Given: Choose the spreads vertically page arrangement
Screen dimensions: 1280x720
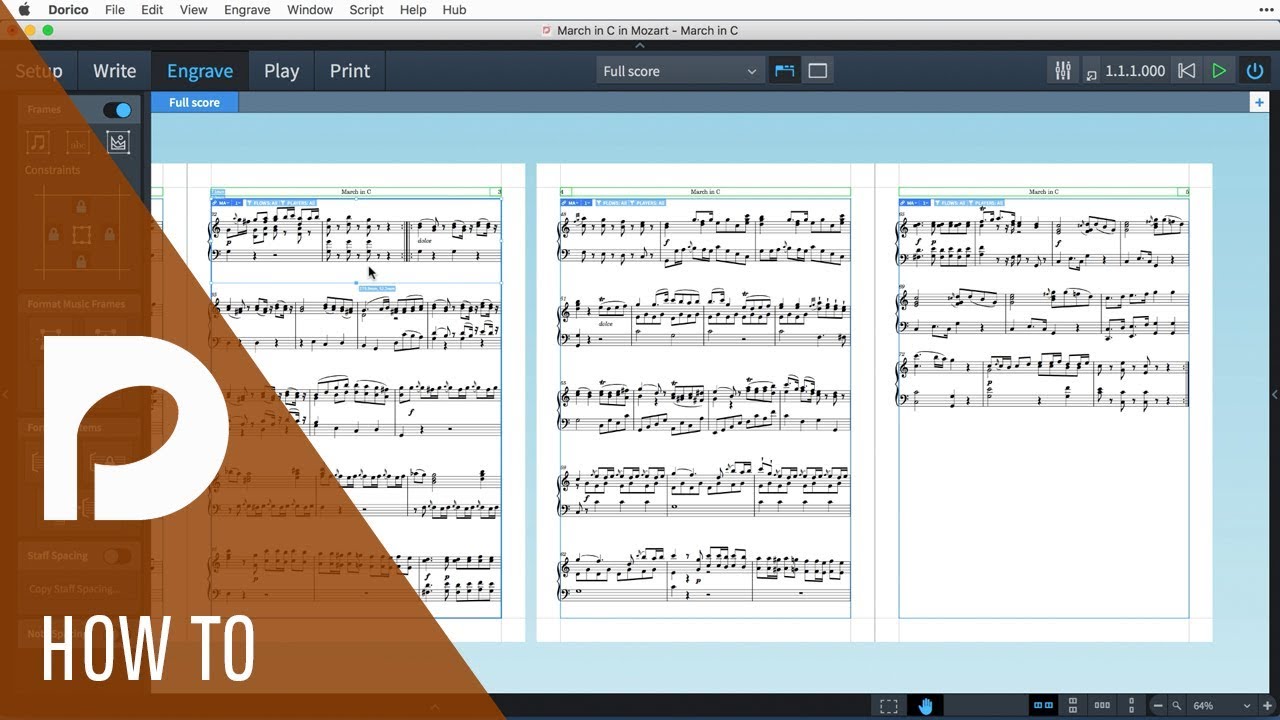Looking at the screenshot, I should click(x=1073, y=706).
